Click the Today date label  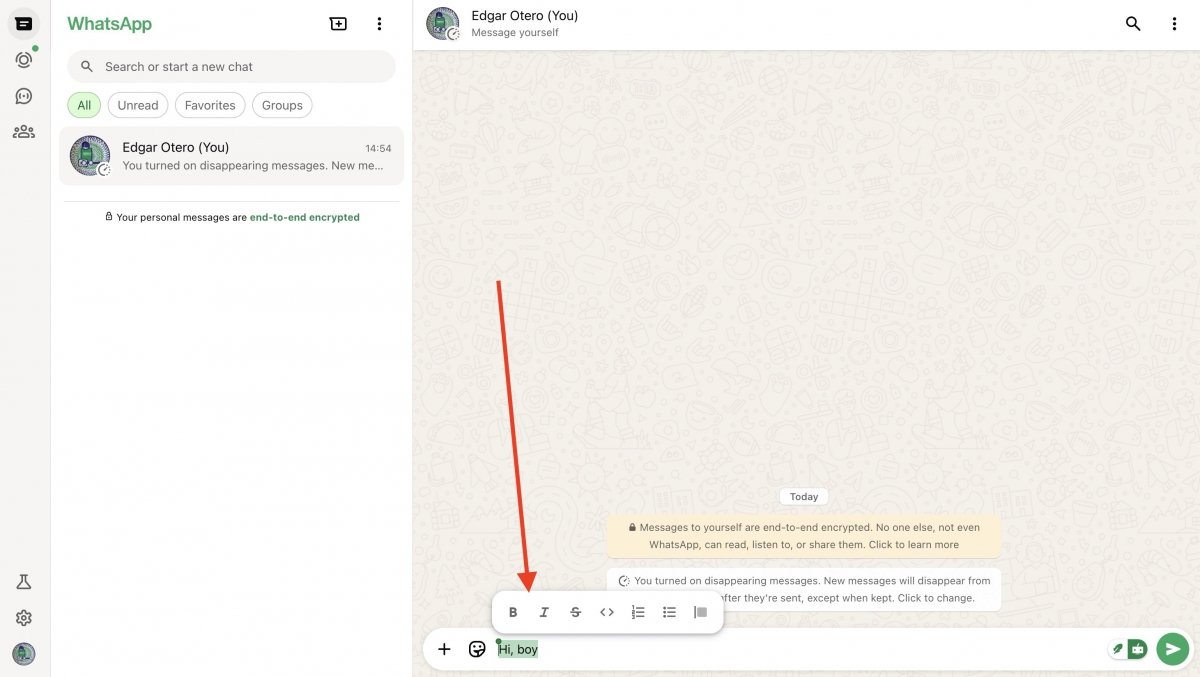point(804,496)
